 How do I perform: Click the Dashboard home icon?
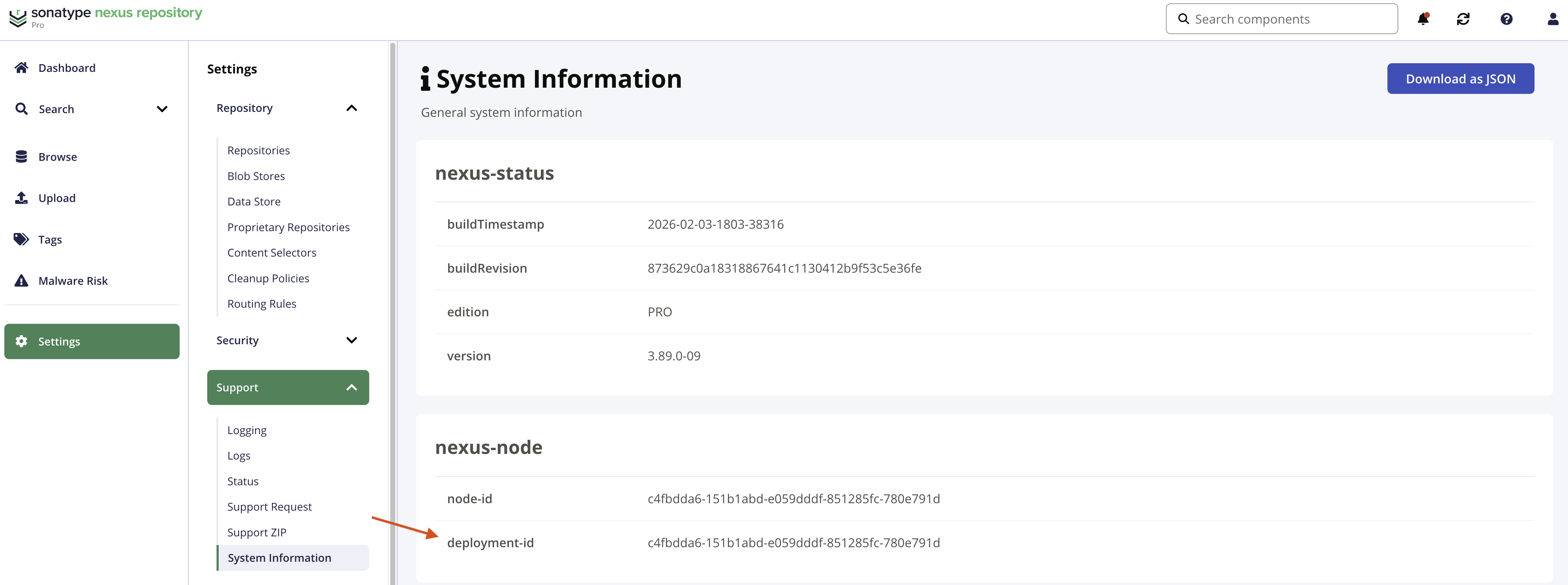coord(21,68)
